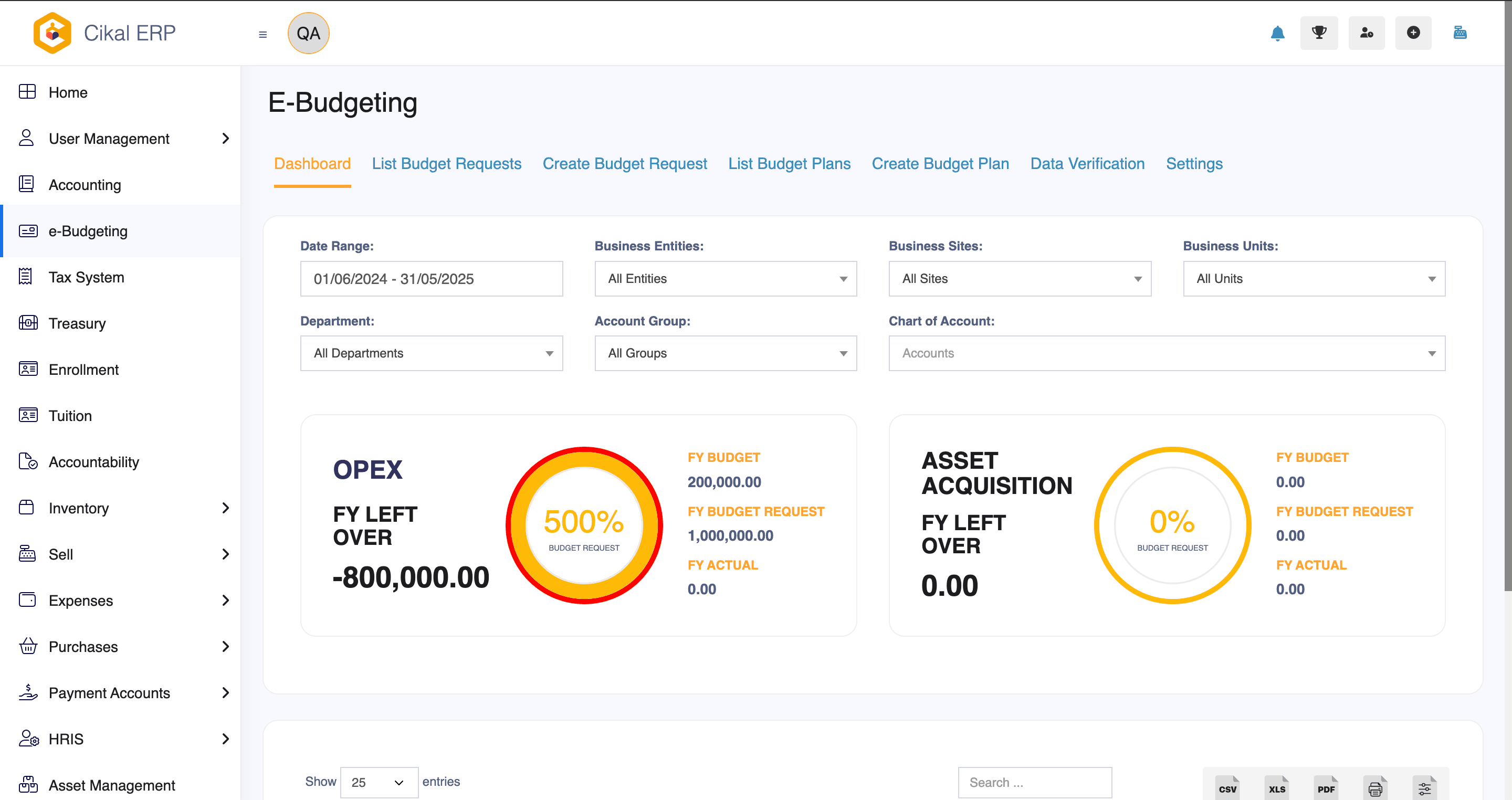Open the Data Verification tab
This screenshot has width=1512, height=800.
point(1087,164)
